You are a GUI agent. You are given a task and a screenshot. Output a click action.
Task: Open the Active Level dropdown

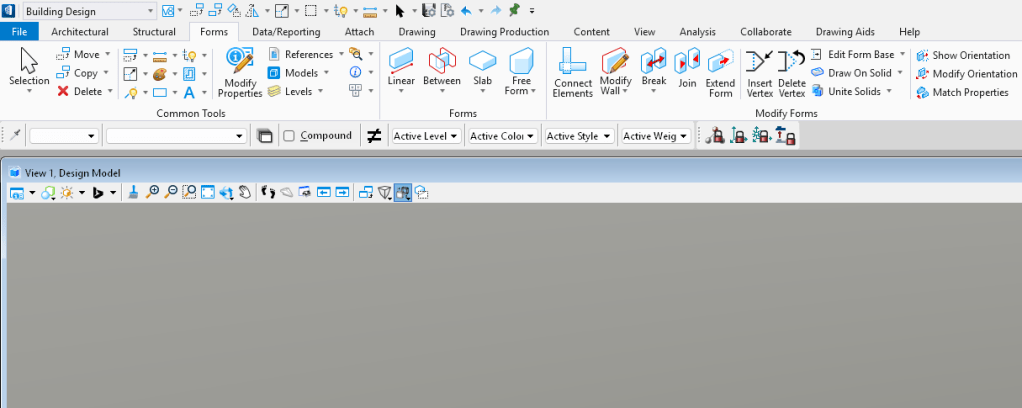point(426,136)
